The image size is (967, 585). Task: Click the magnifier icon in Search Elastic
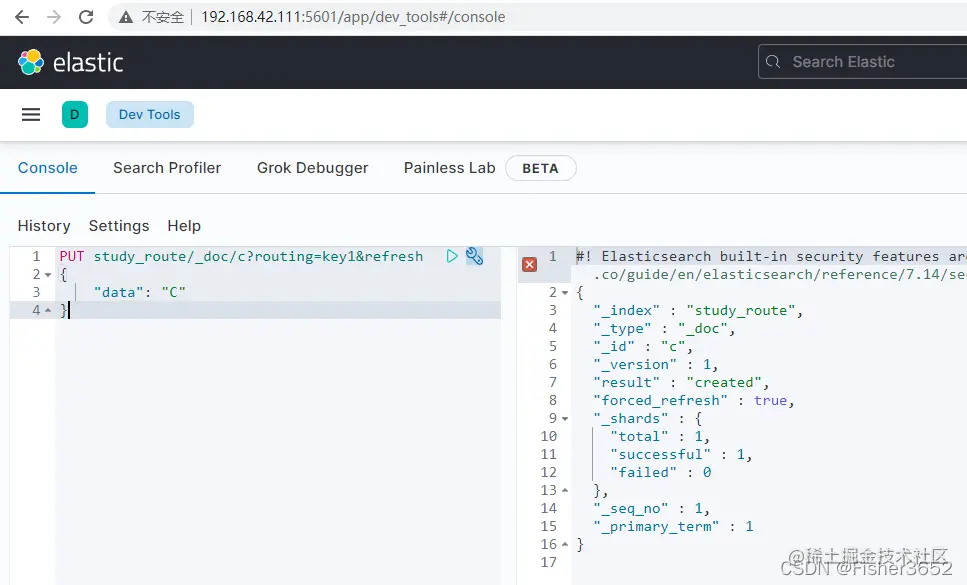773,62
